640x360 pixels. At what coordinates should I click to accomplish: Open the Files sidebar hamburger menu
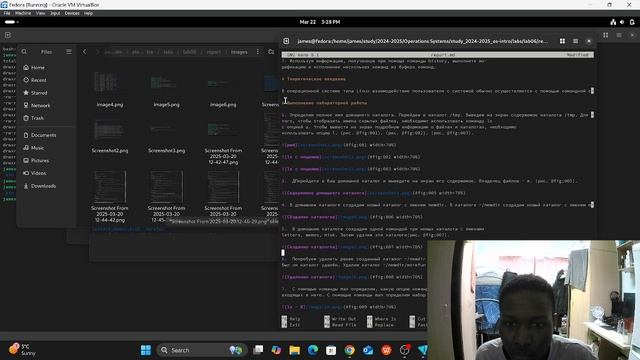(x=69, y=52)
